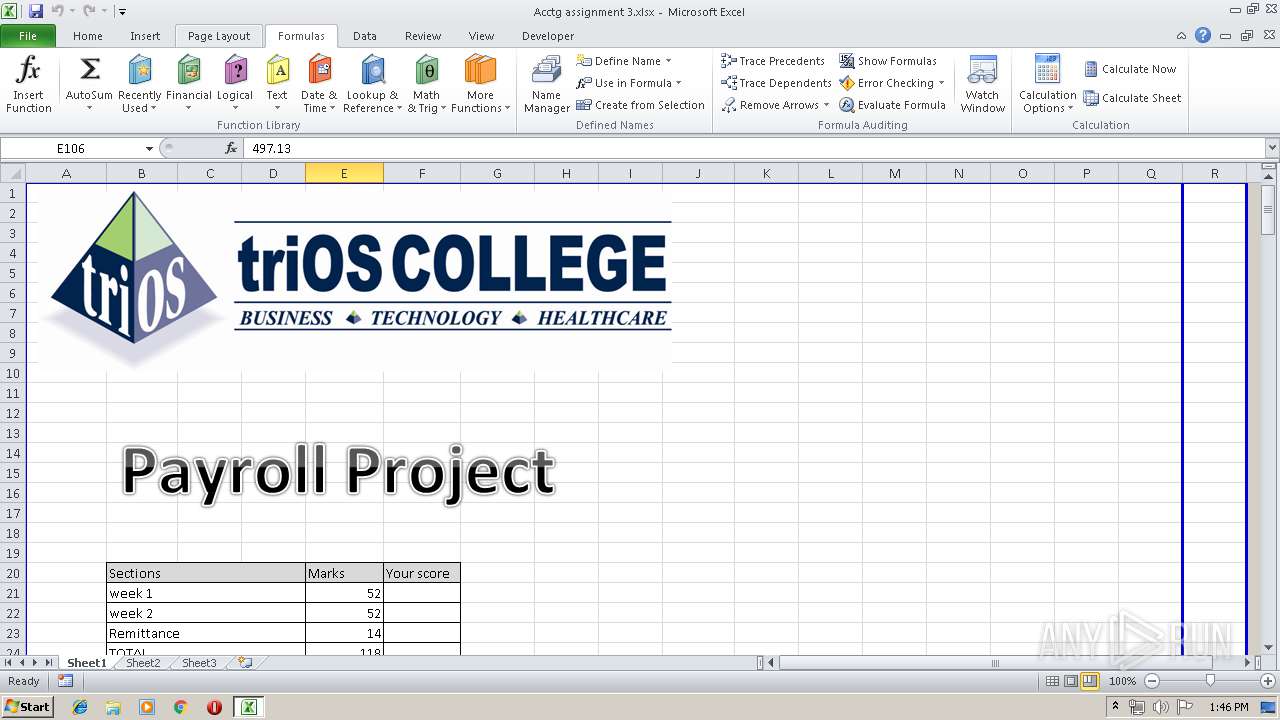
Task: Click Create from Selection
Action: click(640, 105)
